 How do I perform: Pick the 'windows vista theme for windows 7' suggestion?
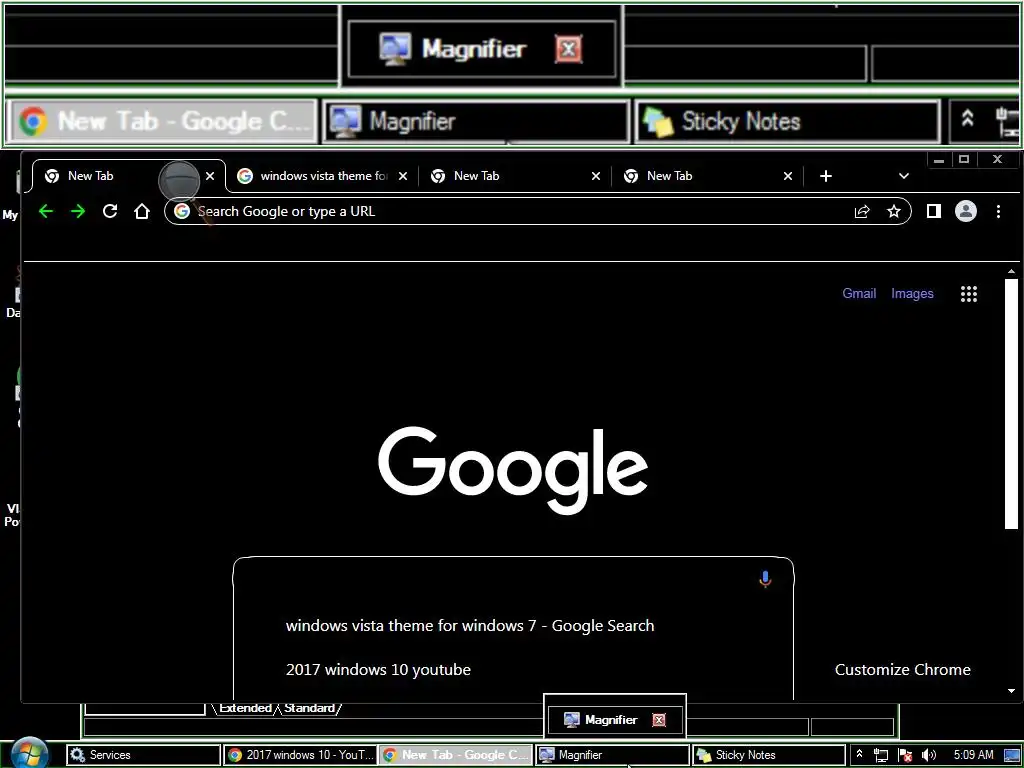(x=470, y=626)
